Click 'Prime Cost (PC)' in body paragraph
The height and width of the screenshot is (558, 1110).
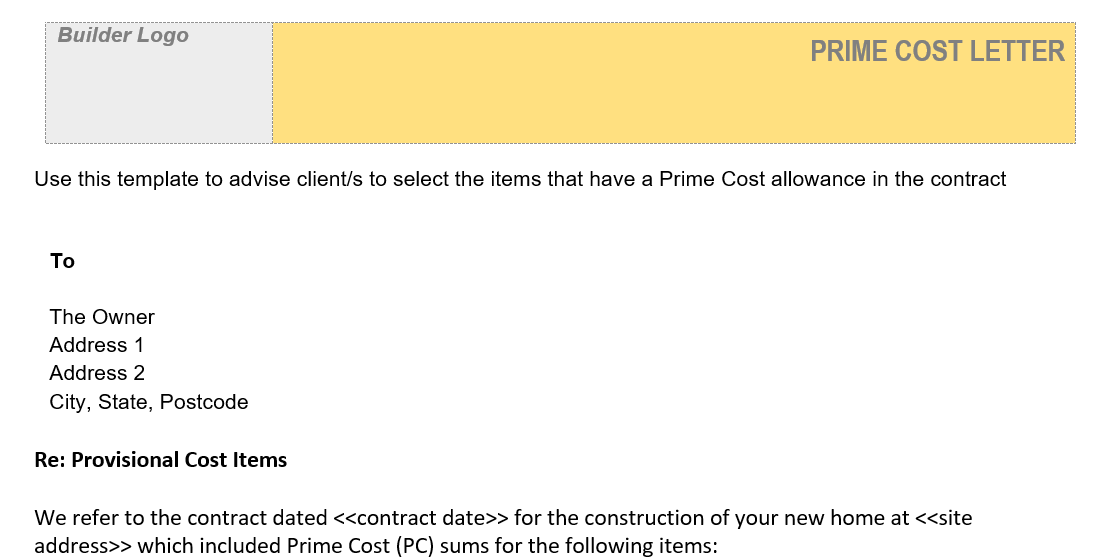pyautogui.click(x=351, y=546)
